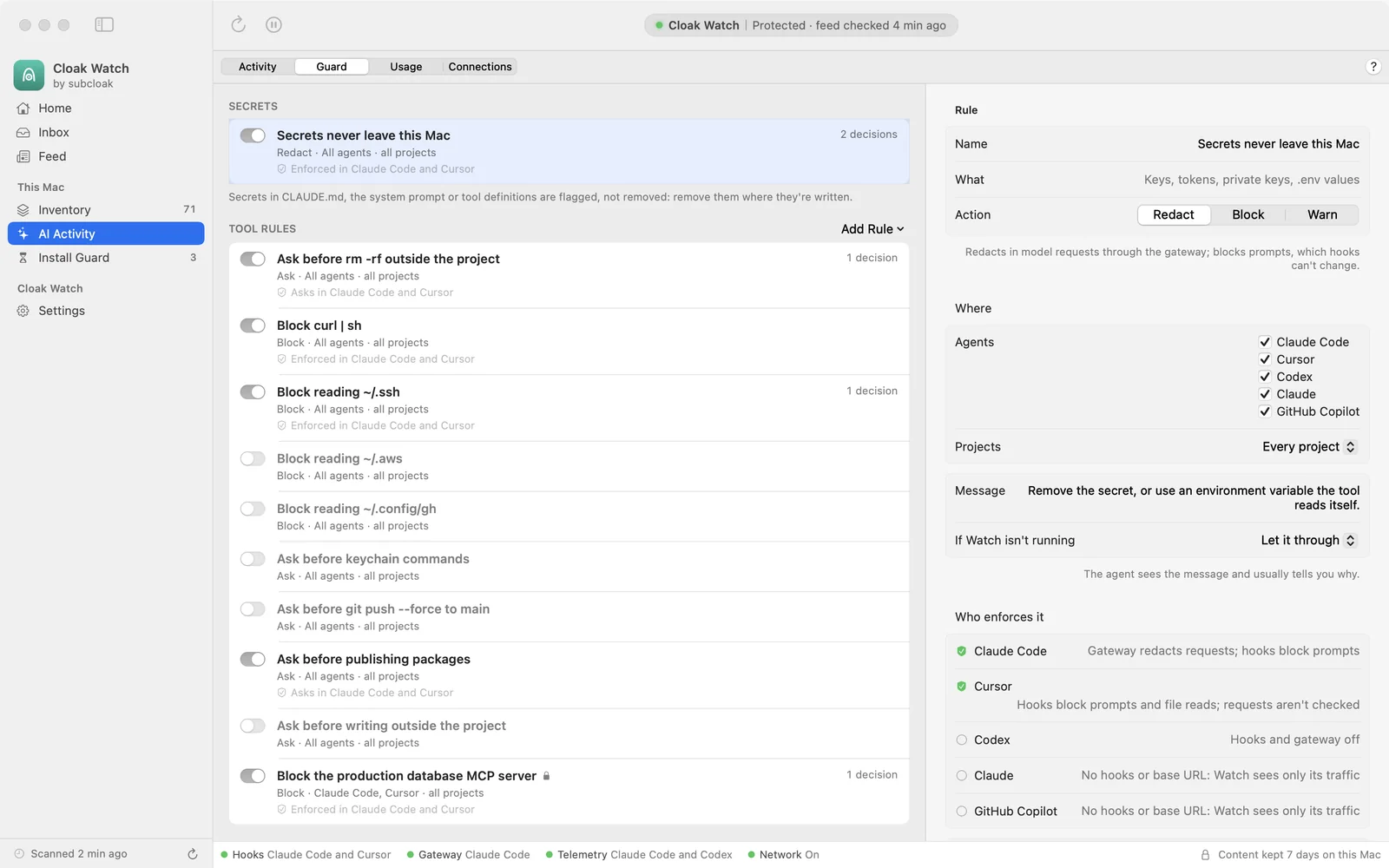The image size is (1389, 868).
Task: Click the rescan icon beside Scanned 2 min ago
Action: [193, 854]
